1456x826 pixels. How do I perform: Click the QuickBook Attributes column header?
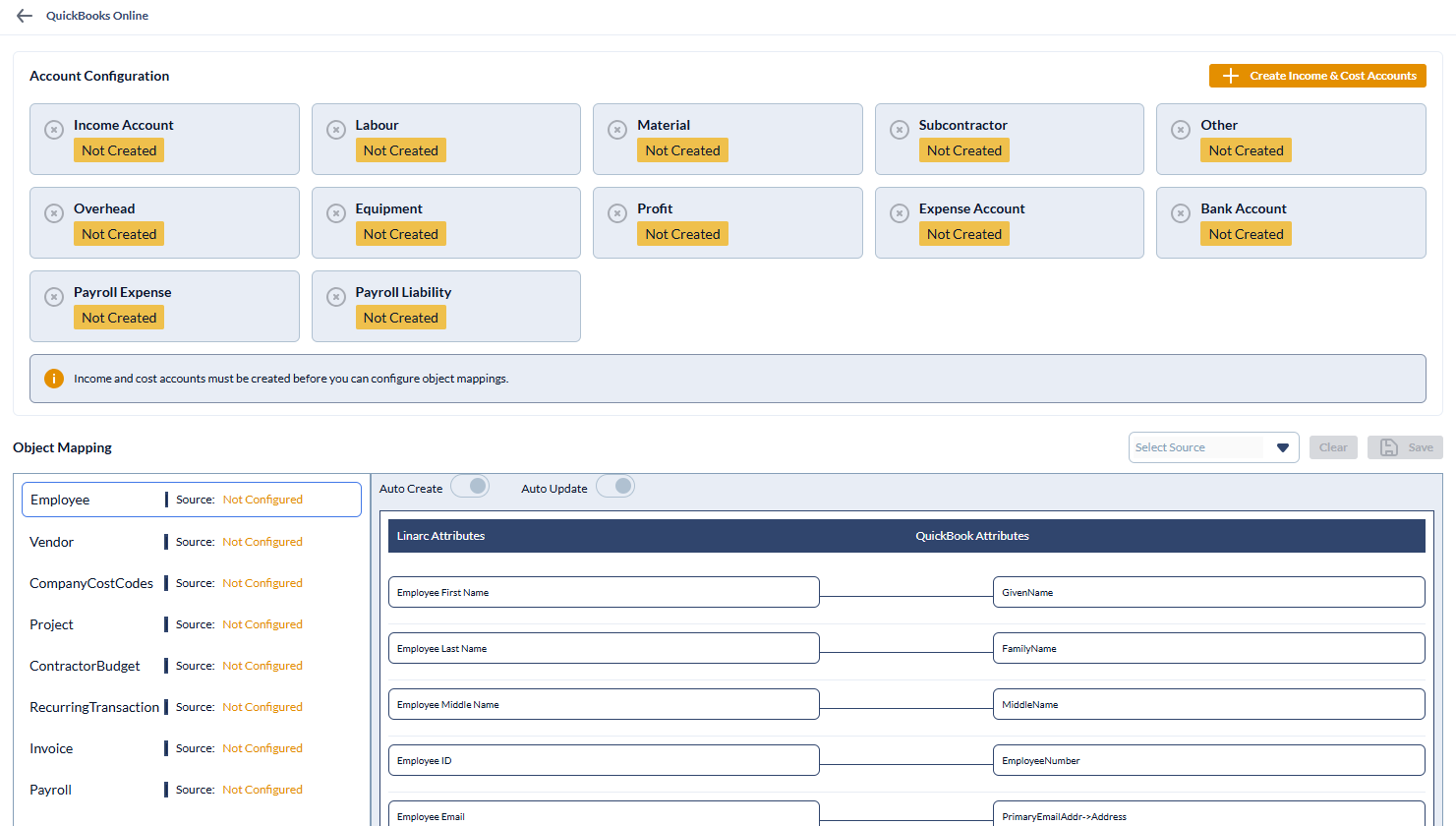pyautogui.click(x=972, y=536)
